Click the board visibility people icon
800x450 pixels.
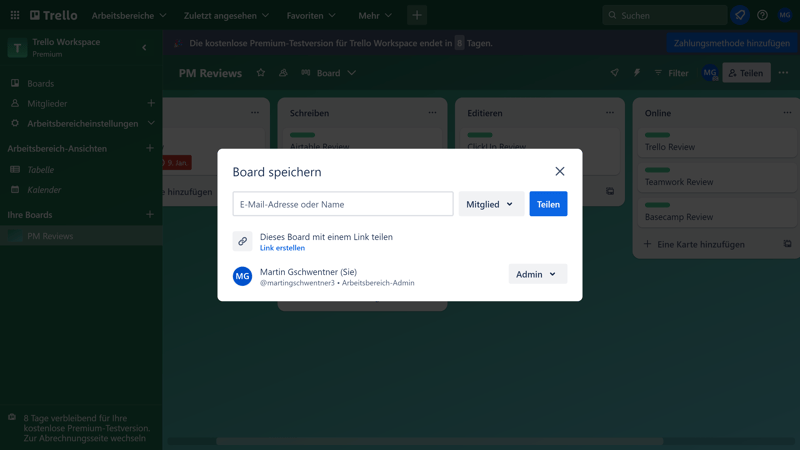pyautogui.click(x=283, y=73)
